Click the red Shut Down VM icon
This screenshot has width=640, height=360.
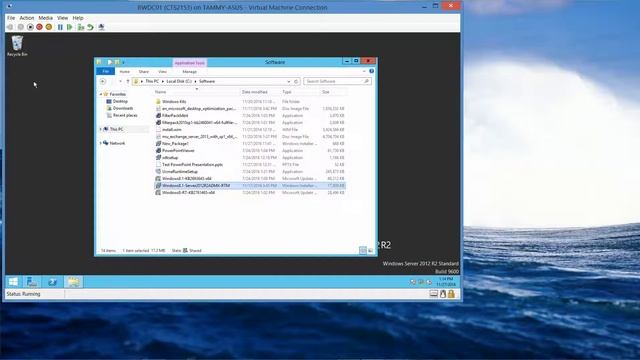(40, 27)
